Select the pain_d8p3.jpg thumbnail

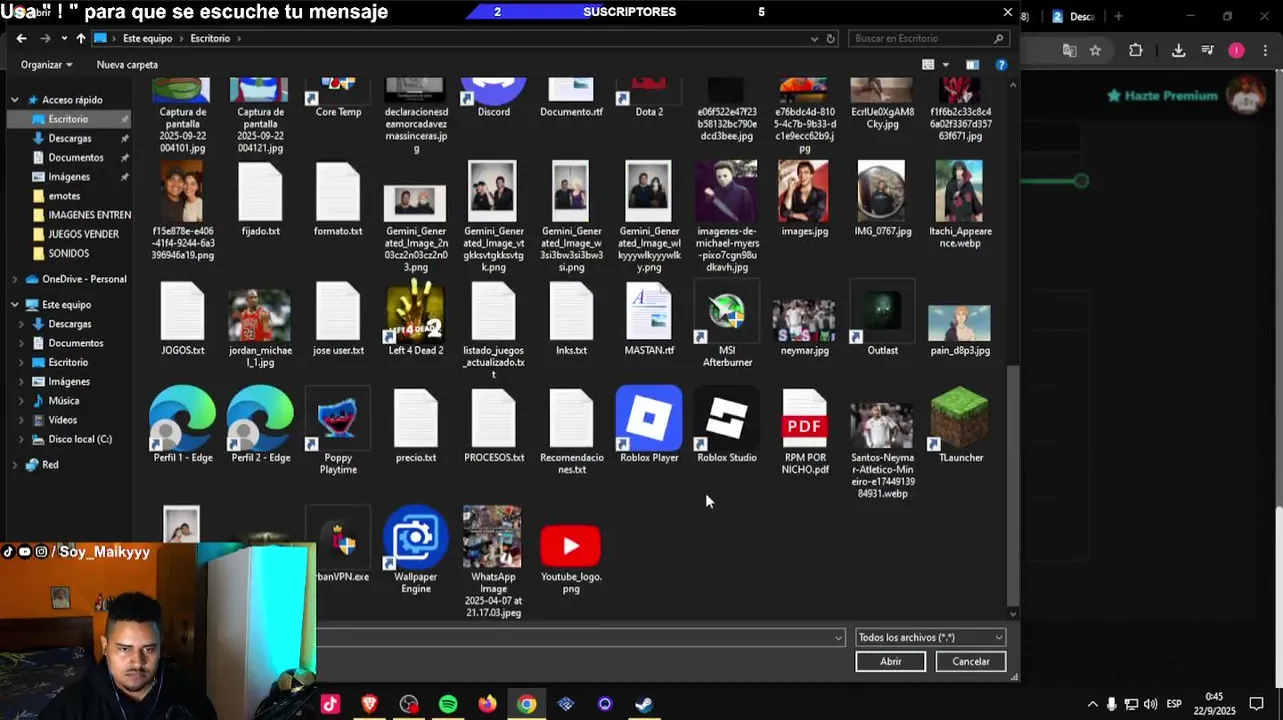tap(959, 324)
